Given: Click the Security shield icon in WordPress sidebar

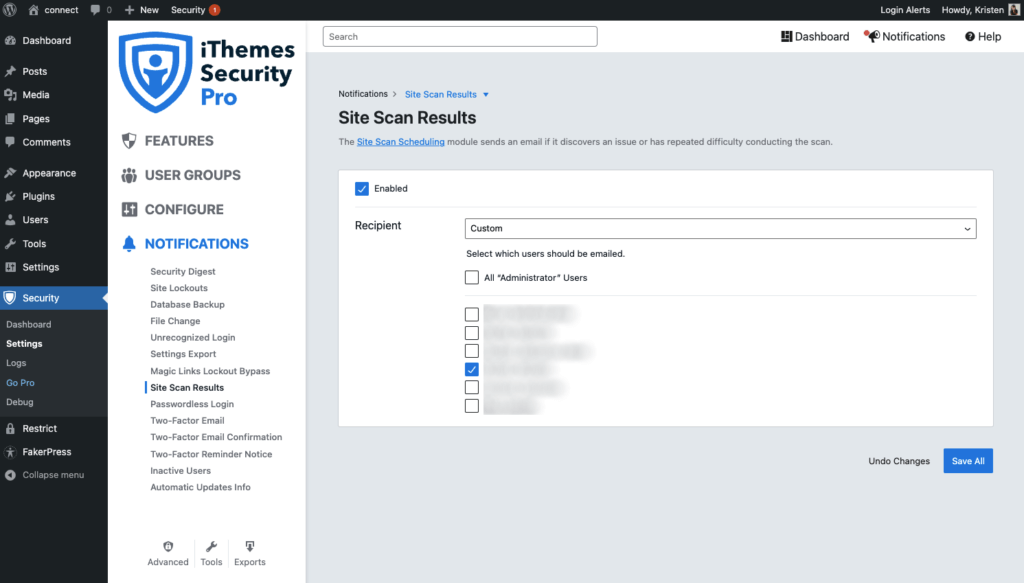Looking at the screenshot, I should pyautogui.click(x=10, y=298).
